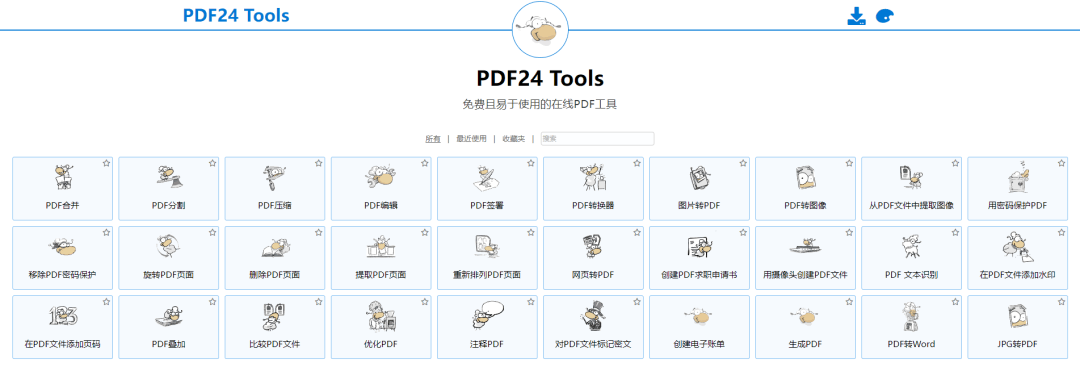Select the 收藏夹 filter tab
Screen dimensions: 1080x388
coord(514,139)
